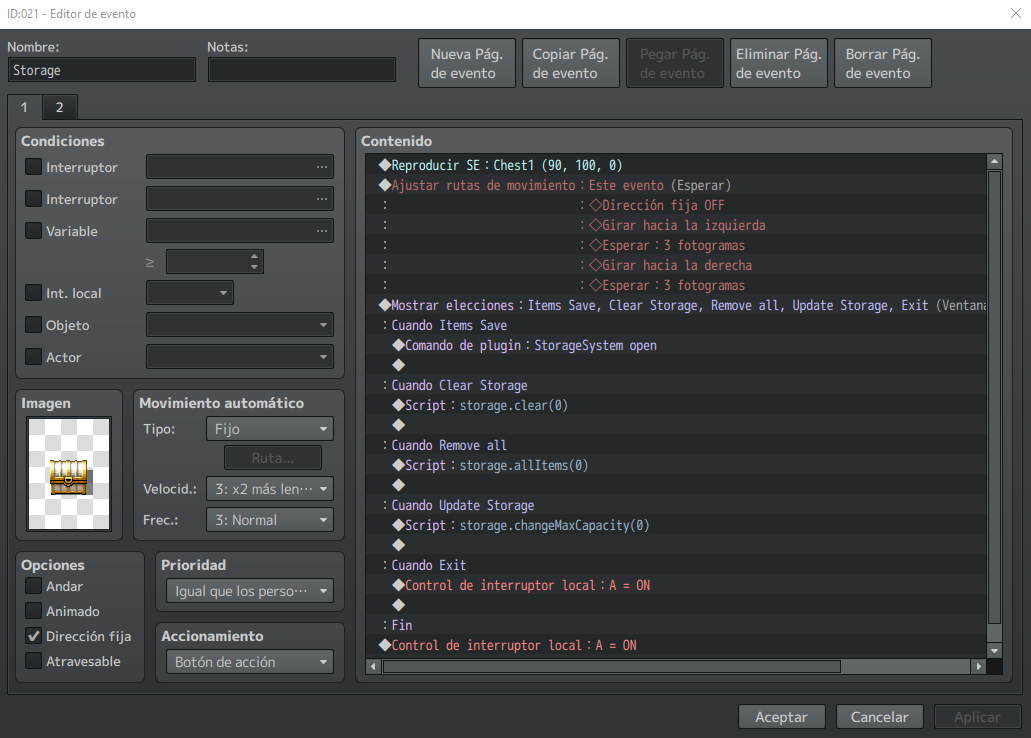
Task: Open the Tipo movement dropdown
Action: 270,429
